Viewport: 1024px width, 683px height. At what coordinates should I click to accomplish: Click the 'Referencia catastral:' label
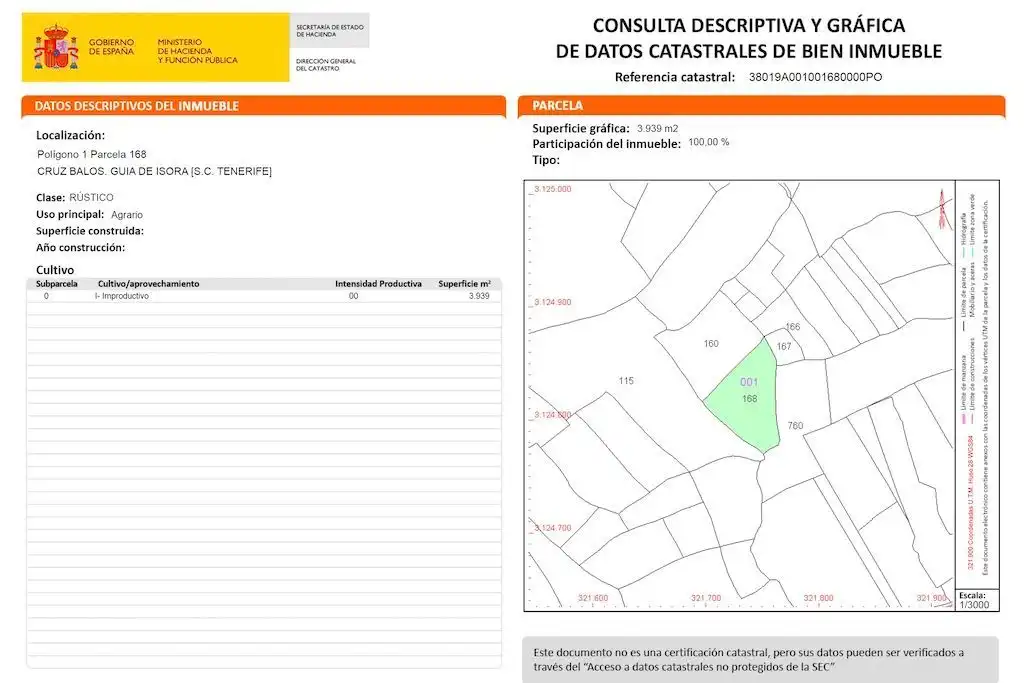(x=675, y=77)
